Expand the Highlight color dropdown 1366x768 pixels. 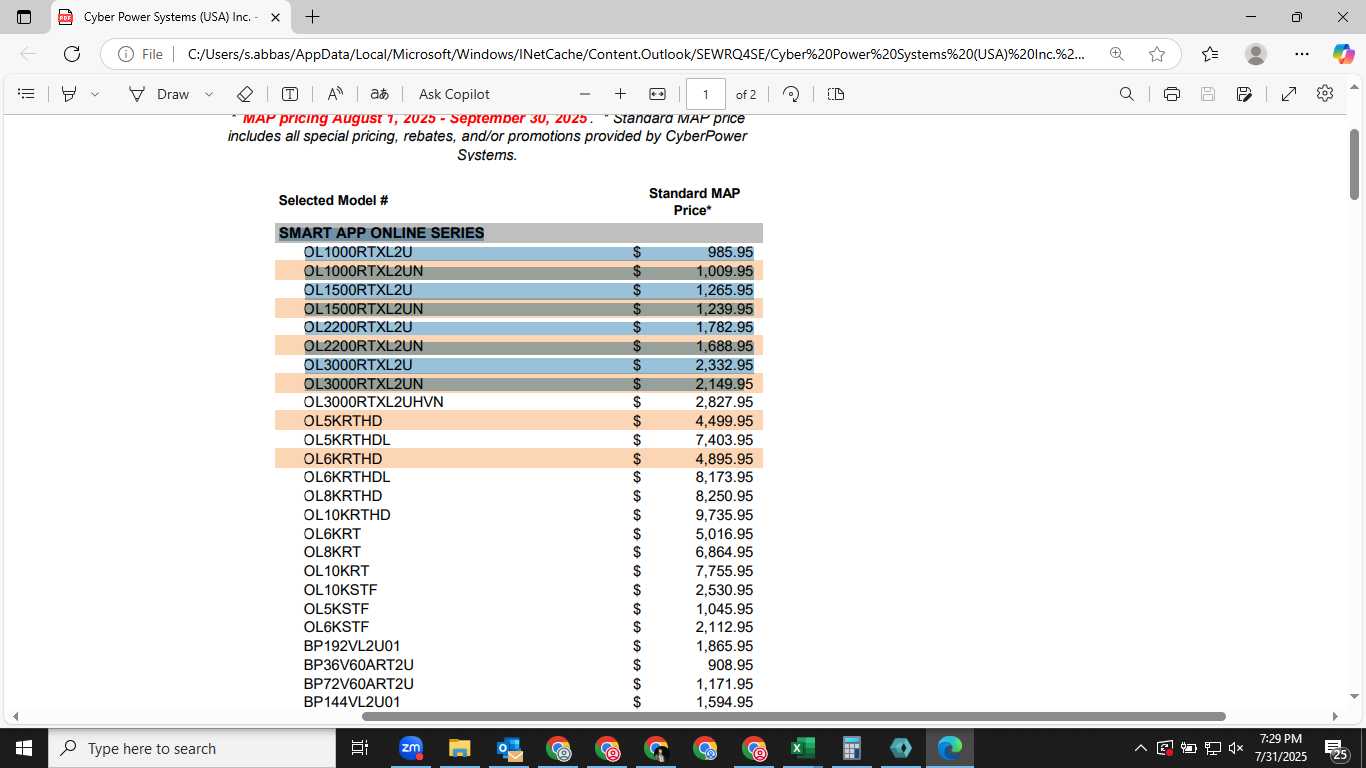[x=95, y=94]
